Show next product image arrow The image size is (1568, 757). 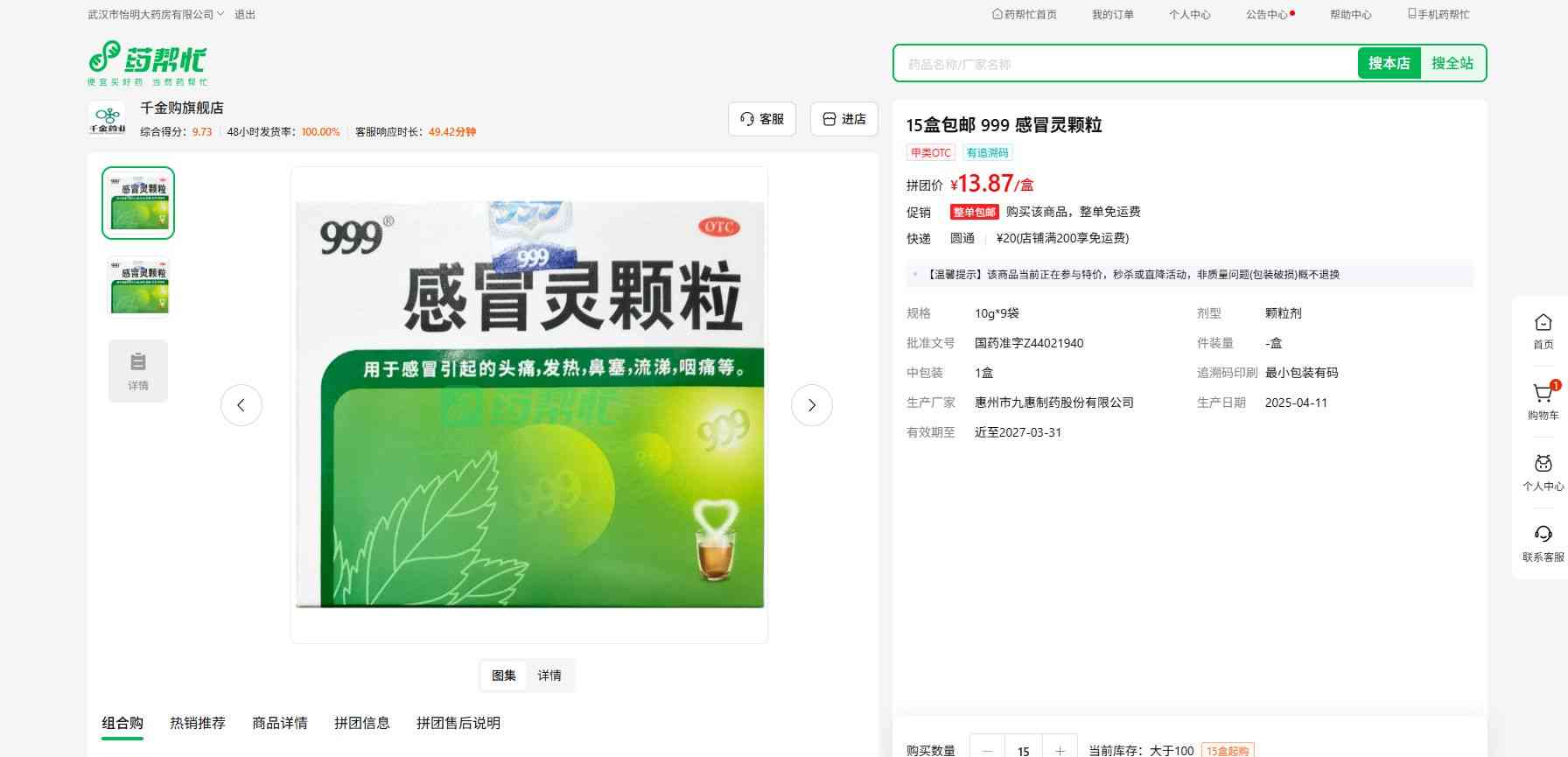tap(811, 405)
